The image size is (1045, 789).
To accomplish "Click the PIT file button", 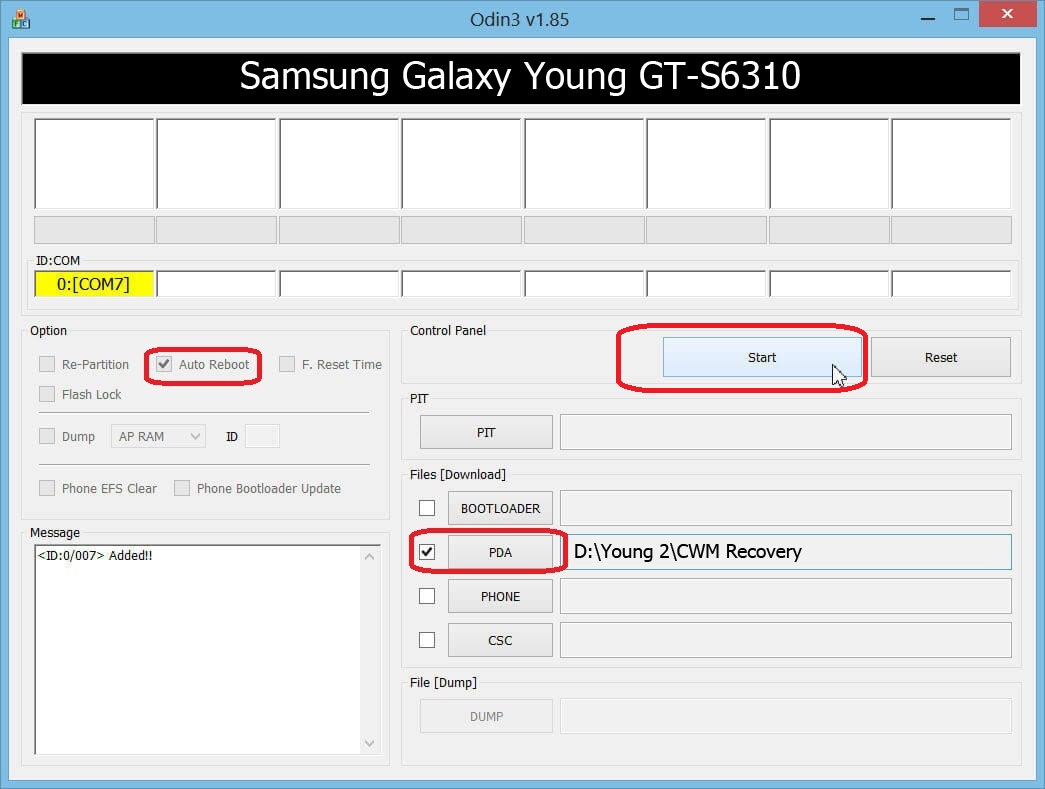I will pyautogui.click(x=486, y=432).
